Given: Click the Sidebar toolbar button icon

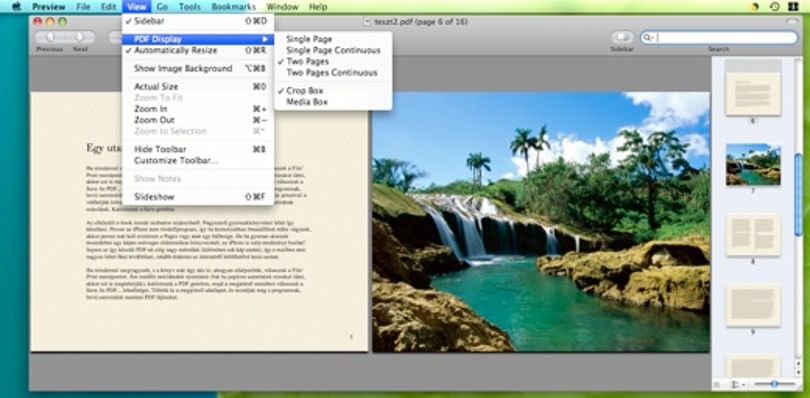Looking at the screenshot, I should point(622,37).
